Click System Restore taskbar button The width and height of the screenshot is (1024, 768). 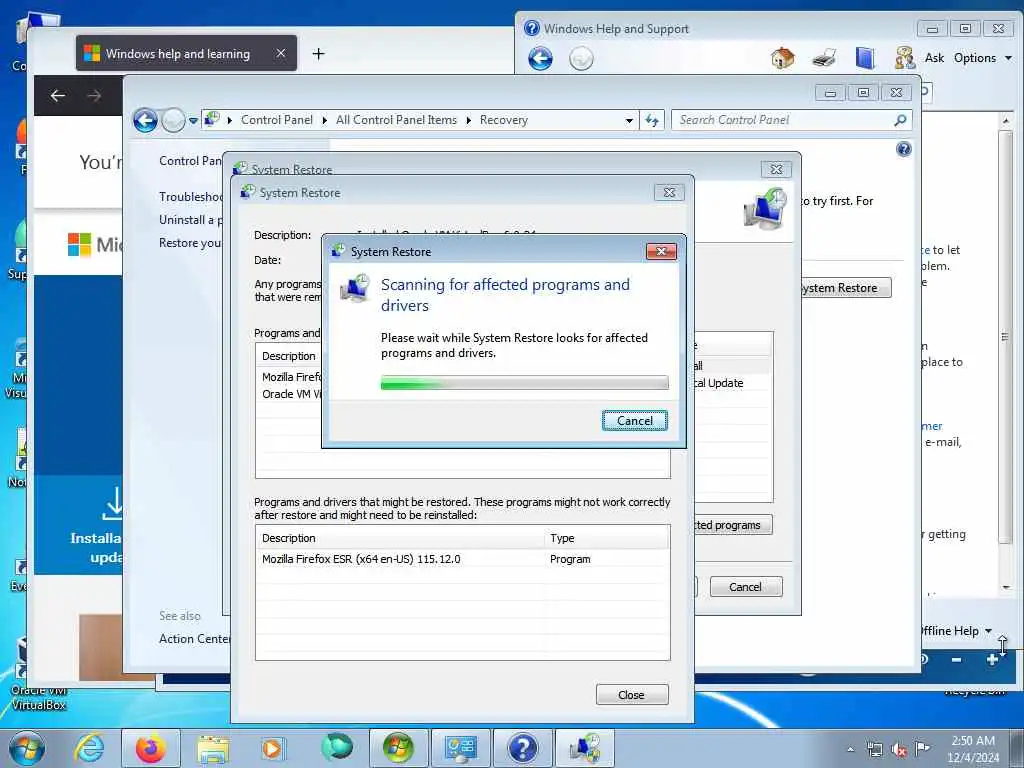tap(584, 748)
